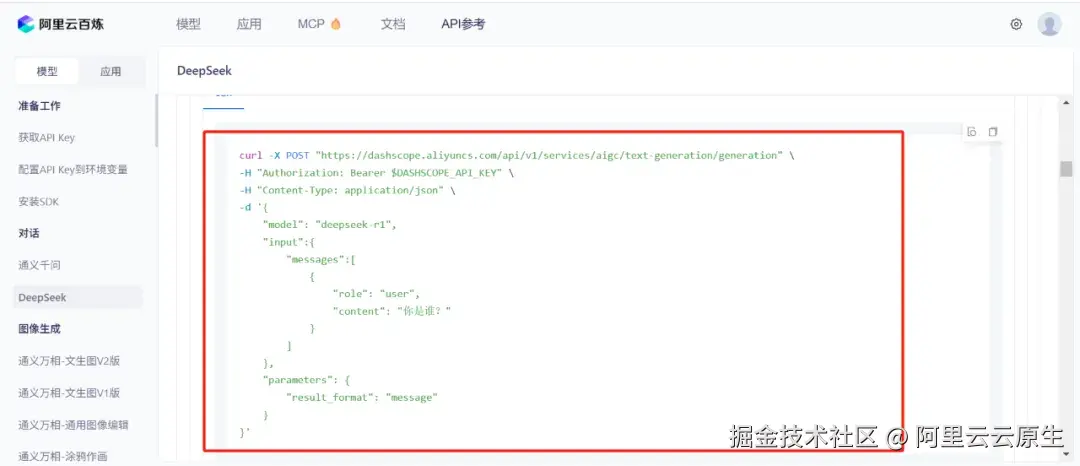1080x466 pixels.
Task: Open the MCP top menu
Action: (311, 24)
